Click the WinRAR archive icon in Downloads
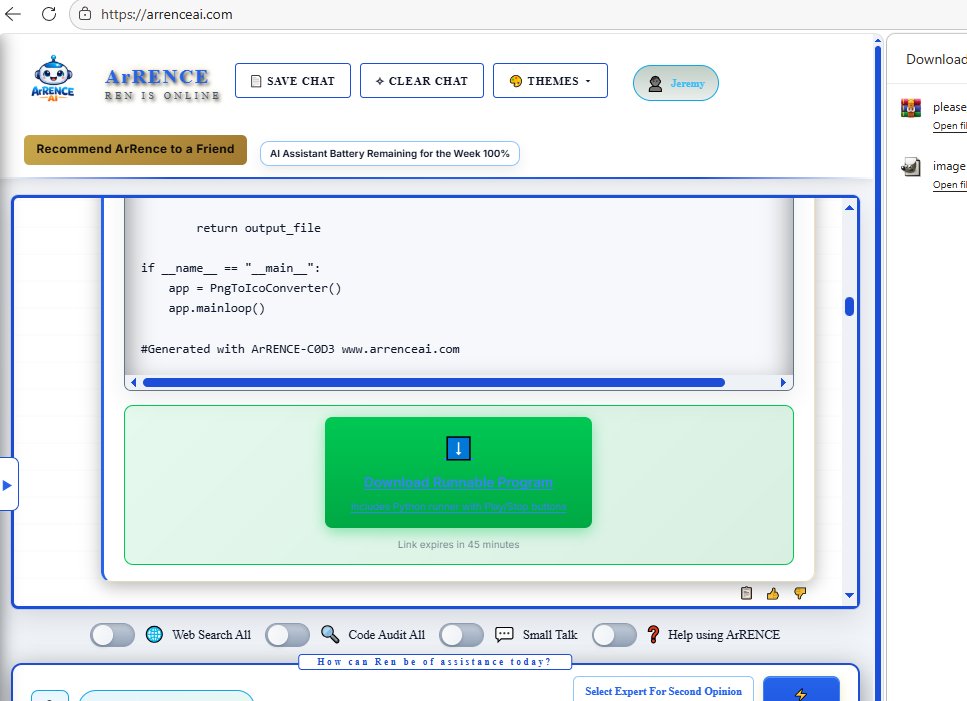The height and width of the screenshot is (701, 967). click(x=911, y=108)
